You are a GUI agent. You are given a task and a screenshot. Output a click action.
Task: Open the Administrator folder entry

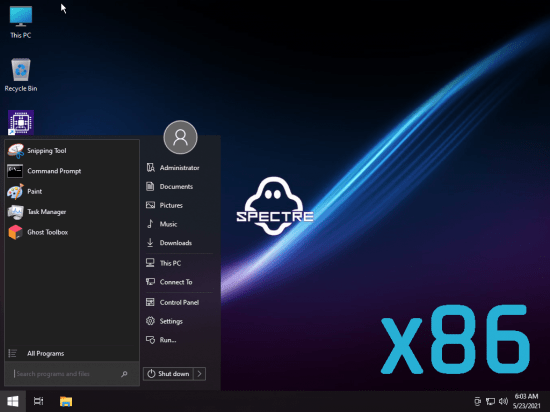pos(179,168)
